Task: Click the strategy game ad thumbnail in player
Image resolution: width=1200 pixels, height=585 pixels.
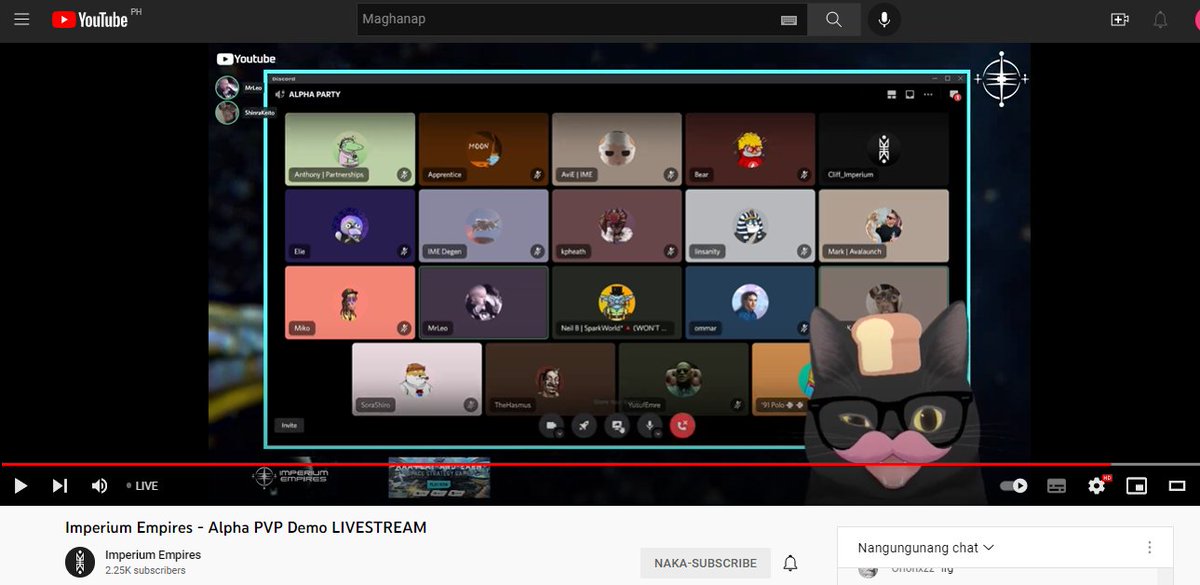Action: pyautogui.click(x=439, y=478)
